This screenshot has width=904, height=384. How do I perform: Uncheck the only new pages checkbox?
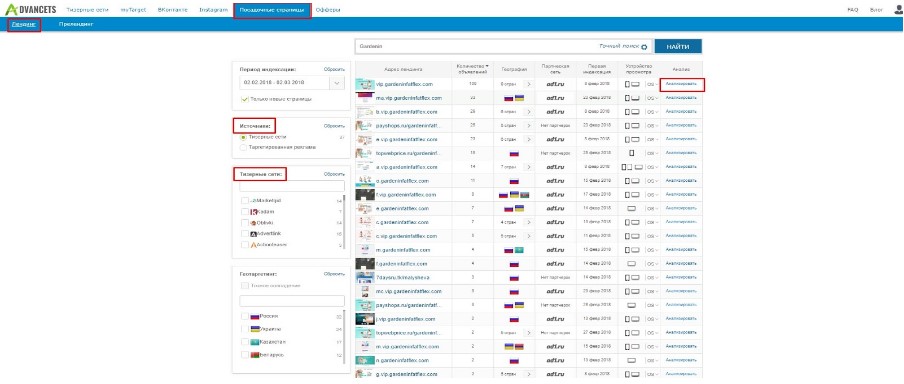click(x=244, y=99)
